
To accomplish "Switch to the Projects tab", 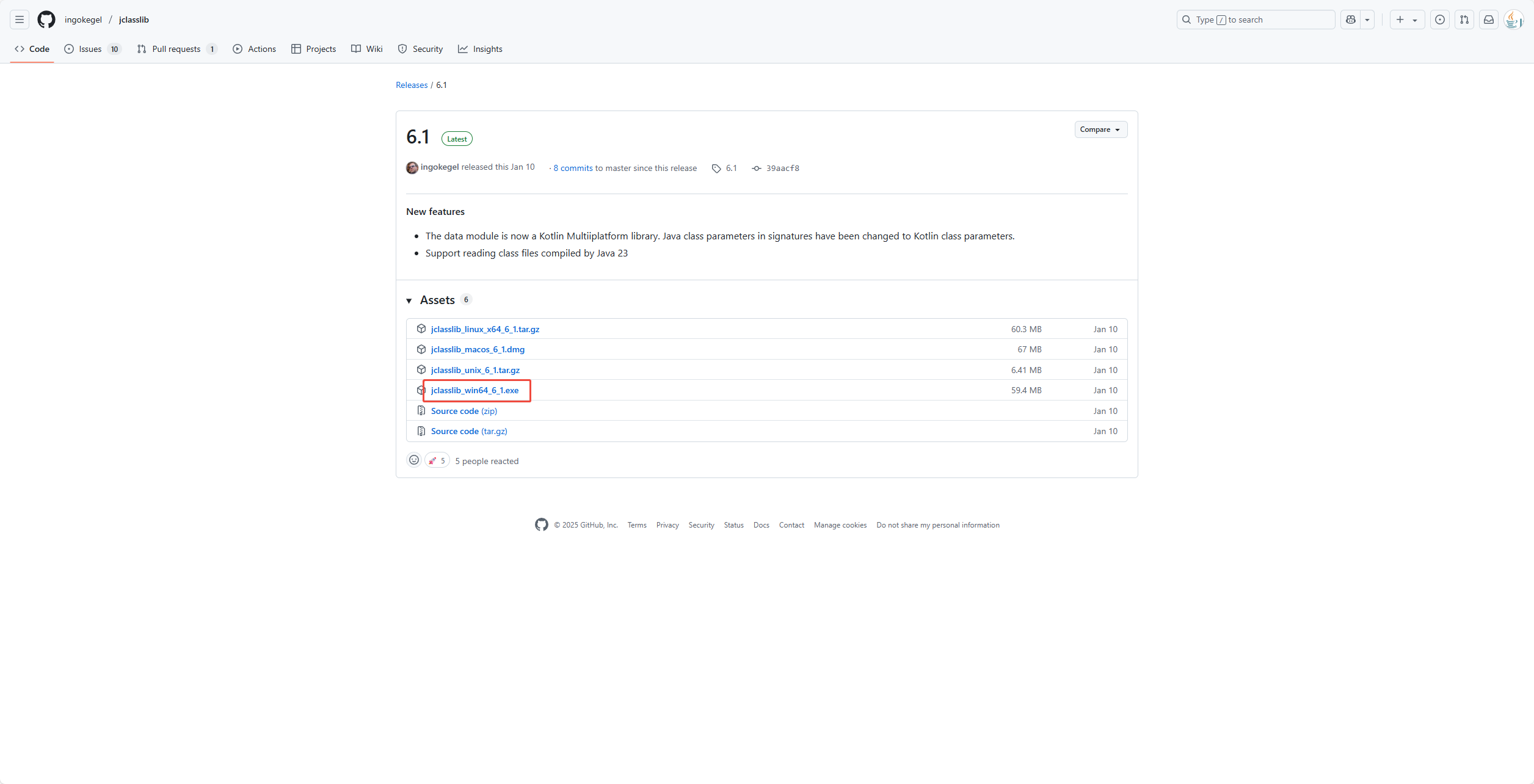I will point(314,49).
